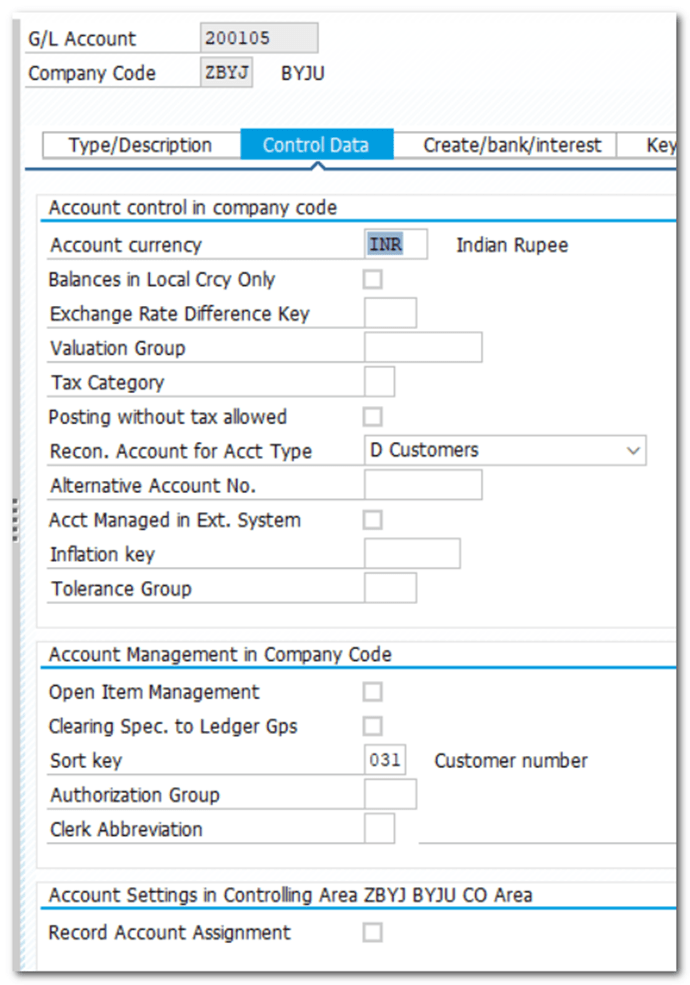The image size is (690, 985).
Task: Check the Record Account Assignment box
Action: pyautogui.click(x=372, y=933)
